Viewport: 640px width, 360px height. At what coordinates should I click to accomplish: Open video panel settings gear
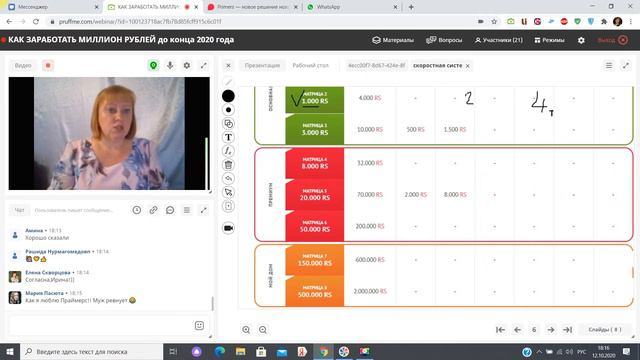point(187,65)
